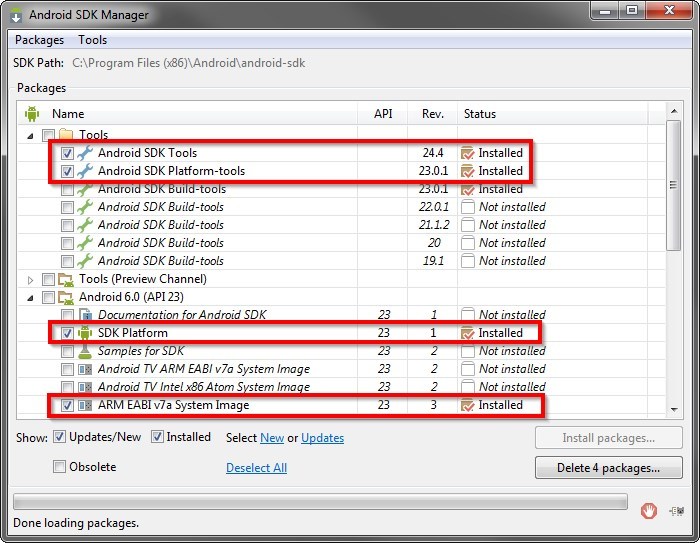The width and height of the screenshot is (700, 543).
Task: Click the Android SDK Manager title bar icon
Action: point(16,15)
